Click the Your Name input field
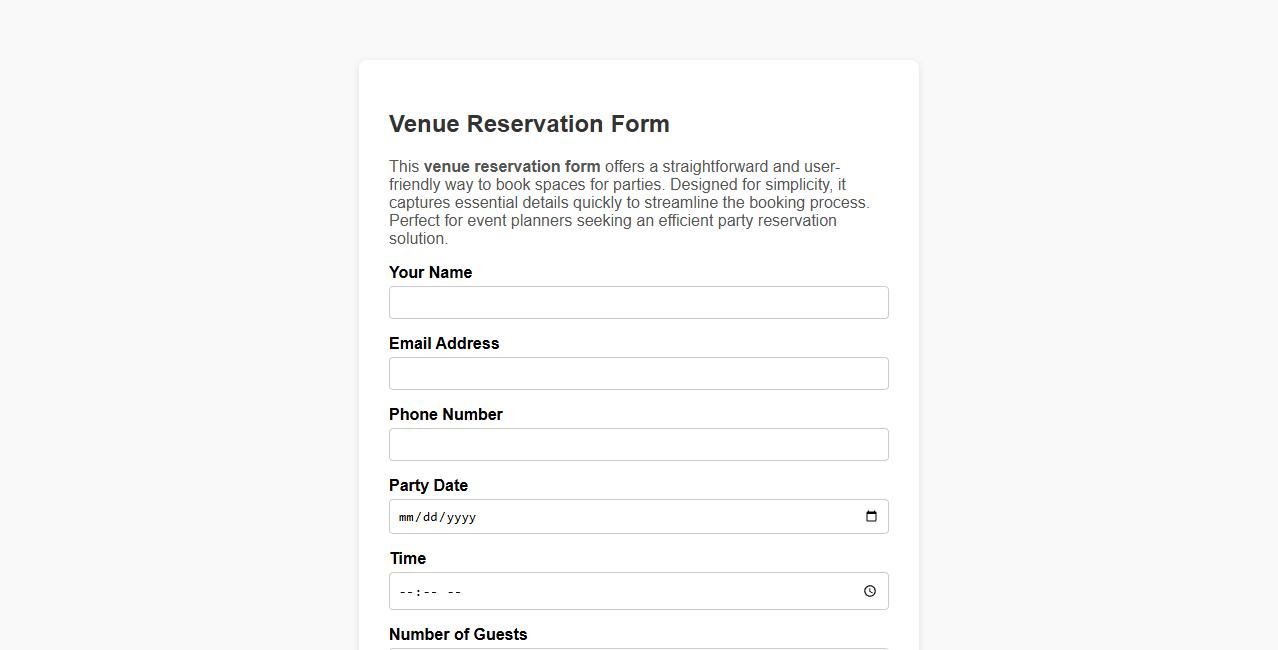Image resolution: width=1278 pixels, height=650 pixels. 638,302
